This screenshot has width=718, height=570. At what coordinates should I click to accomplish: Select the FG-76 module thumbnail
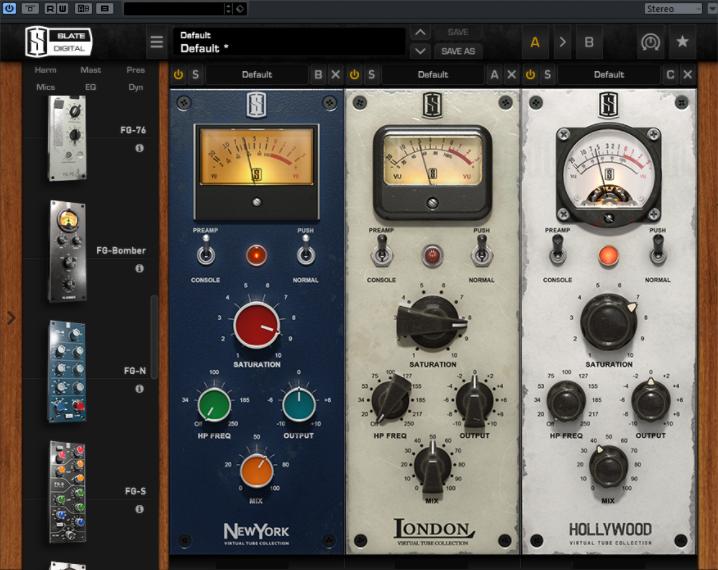[x=67, y=138]
